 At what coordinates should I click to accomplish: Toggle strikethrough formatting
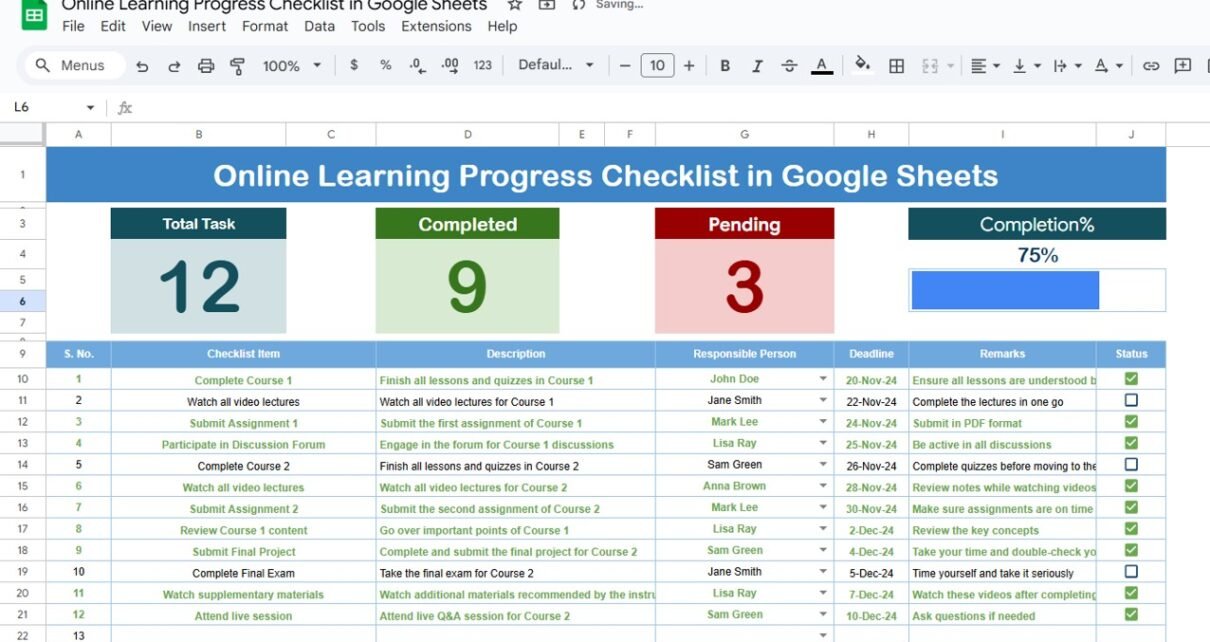click(789, 66)
